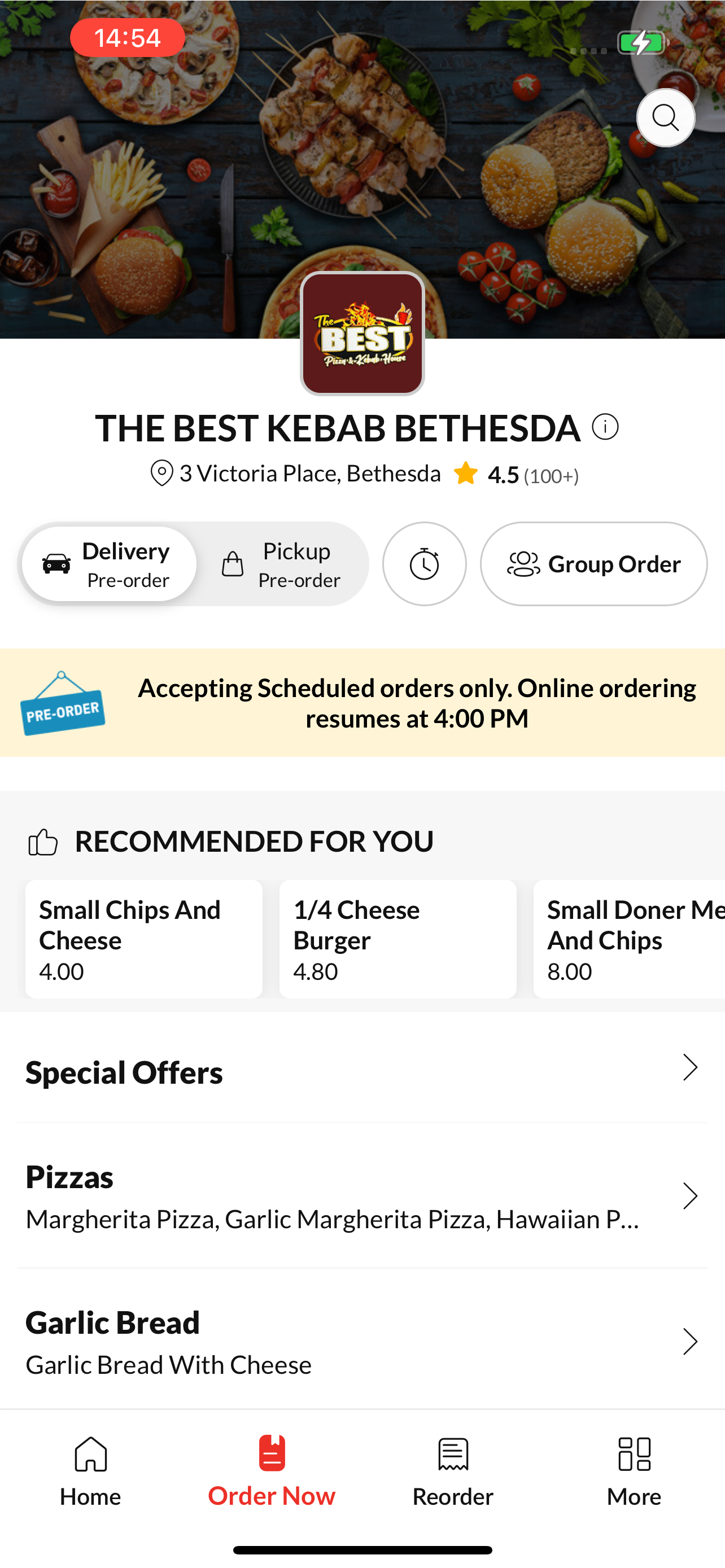Switch to Delivery pre-order mode

tap(109, 564)
